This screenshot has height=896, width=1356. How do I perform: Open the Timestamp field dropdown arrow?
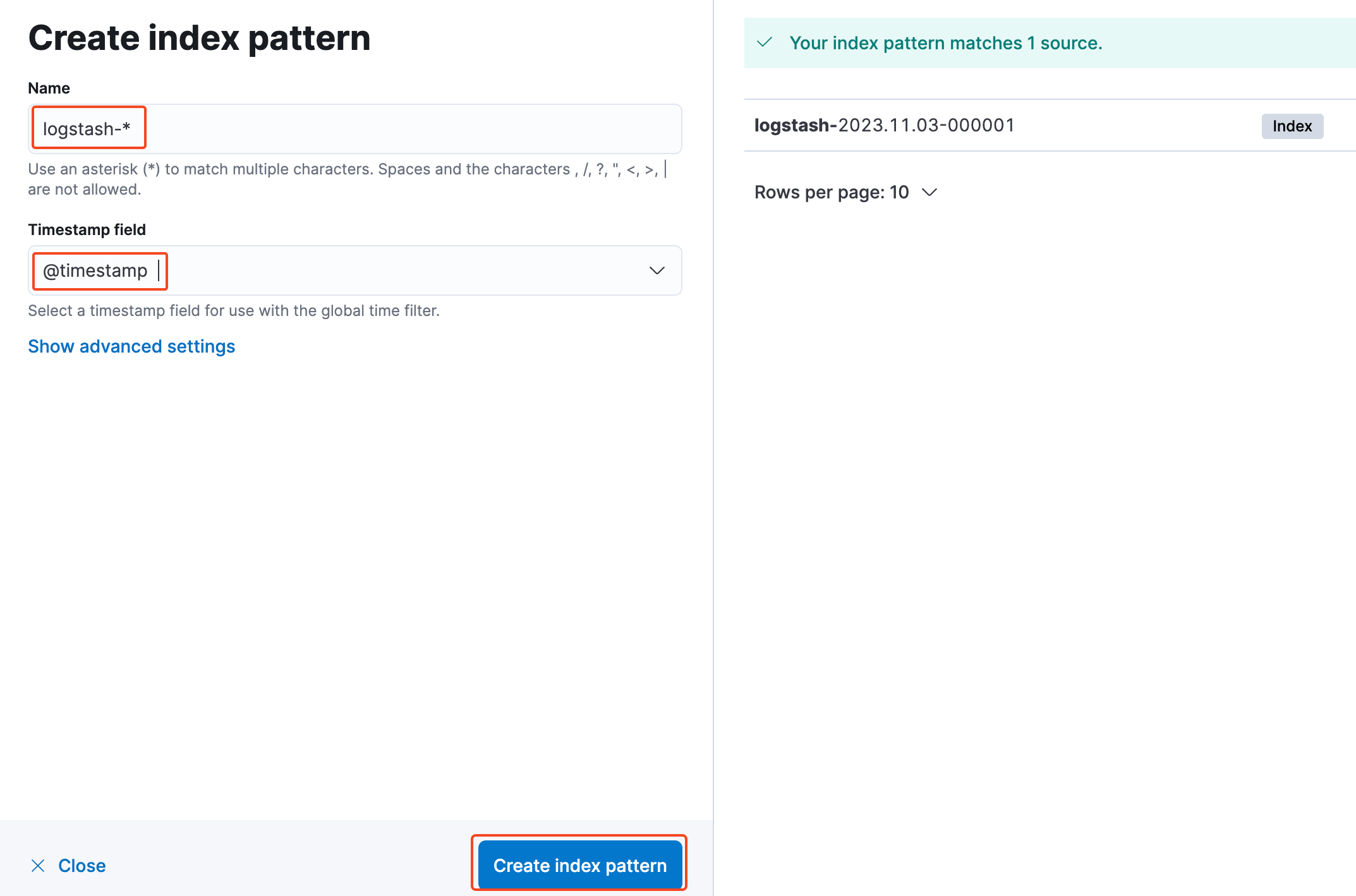pos(657,270)
